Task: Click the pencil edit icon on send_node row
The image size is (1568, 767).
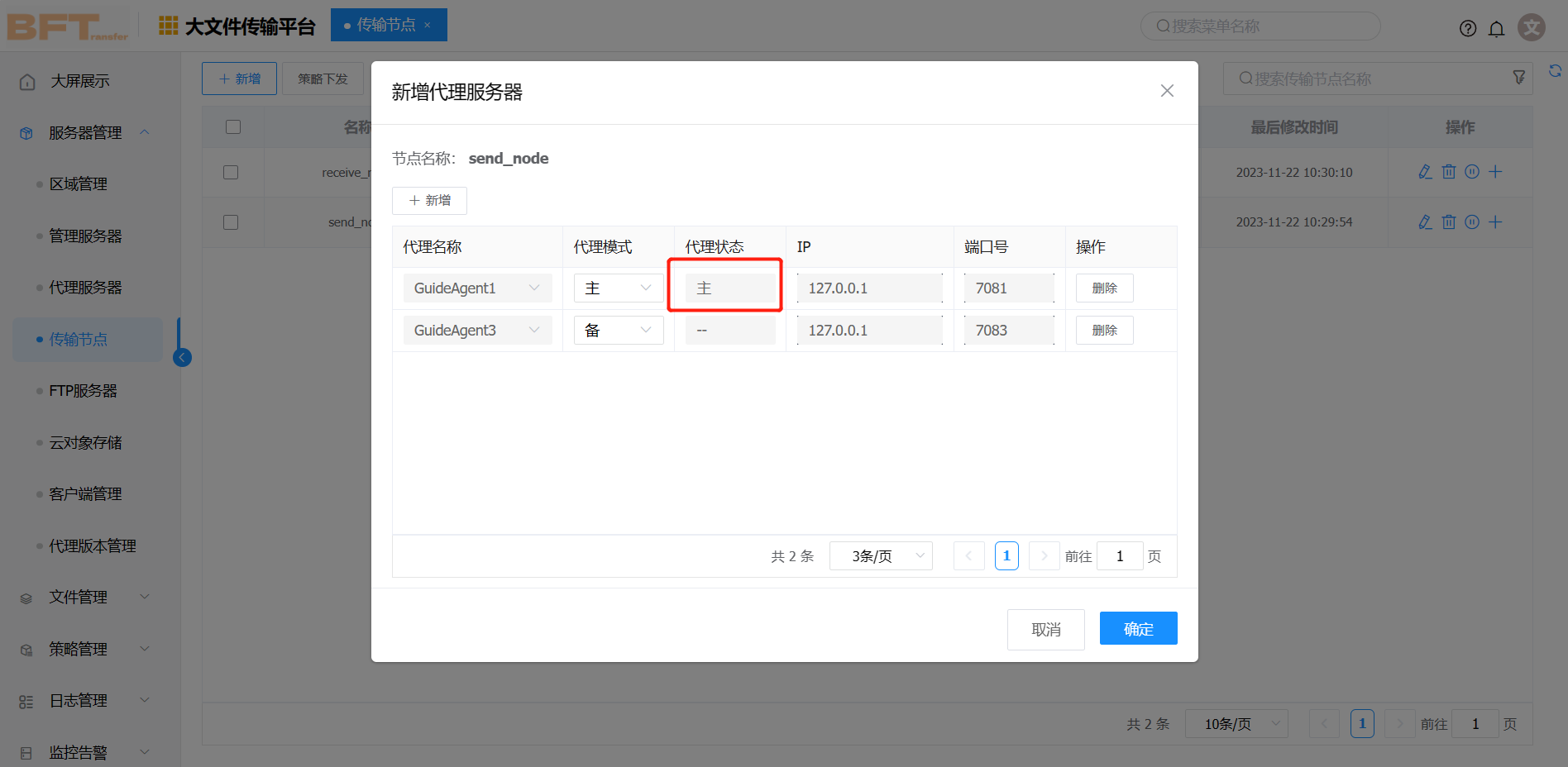Action: click(1424, 222)
